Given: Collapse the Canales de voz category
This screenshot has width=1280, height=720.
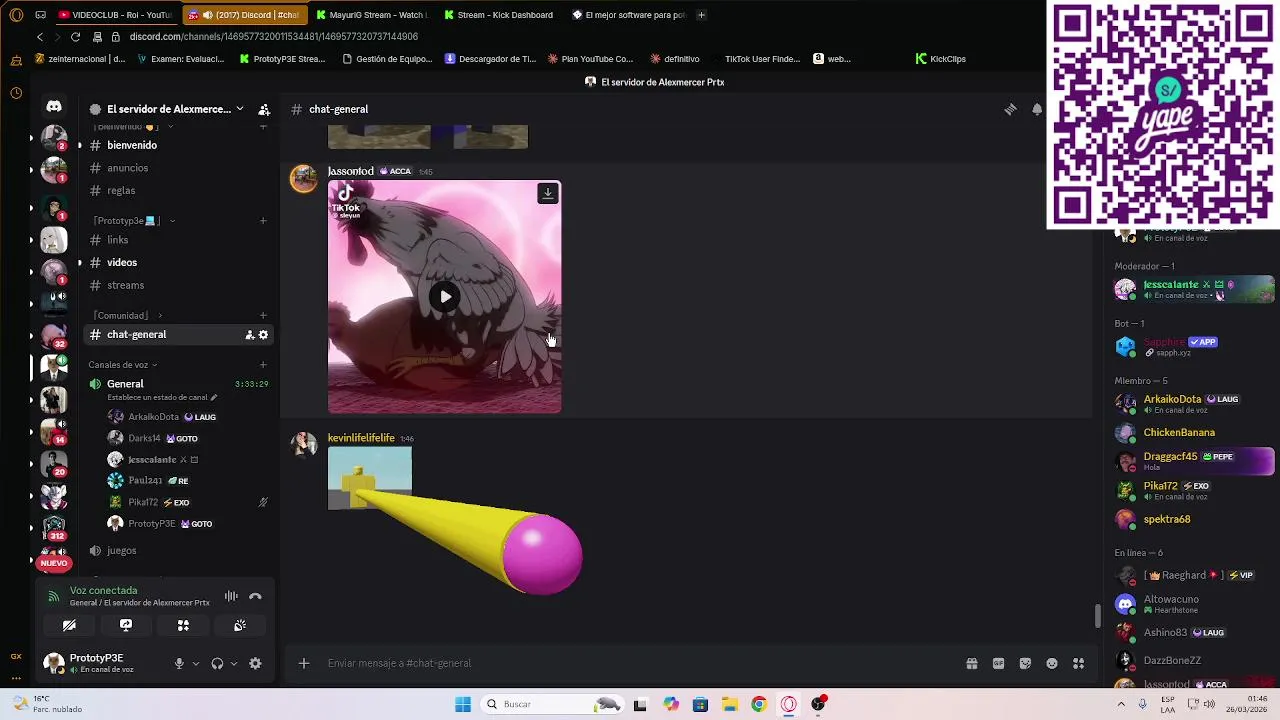Looking at the screenshot, I should pos(123,365).
